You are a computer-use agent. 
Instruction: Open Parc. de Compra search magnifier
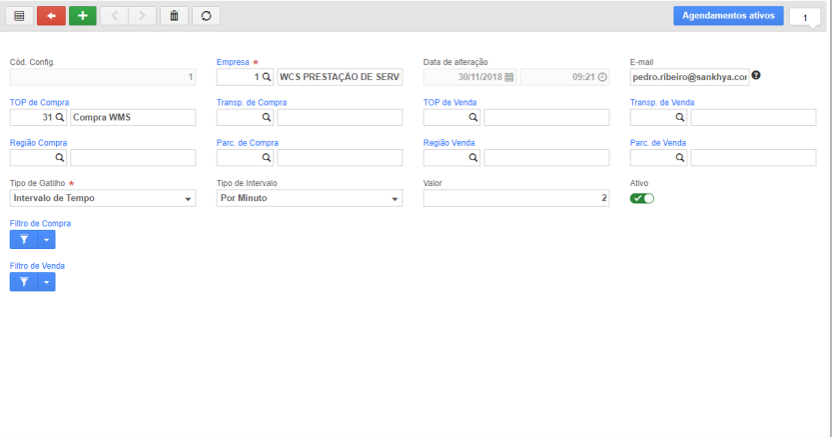[266, 158]
